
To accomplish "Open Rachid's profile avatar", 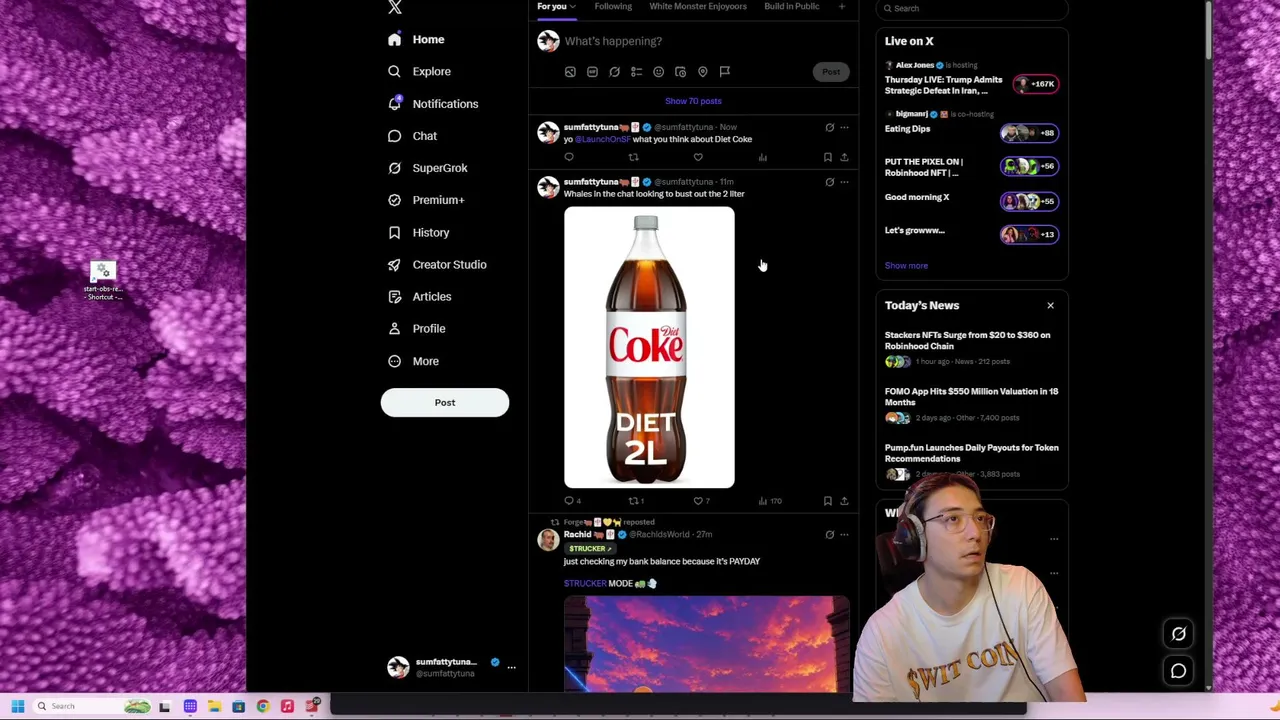I will tap(548, 540).
